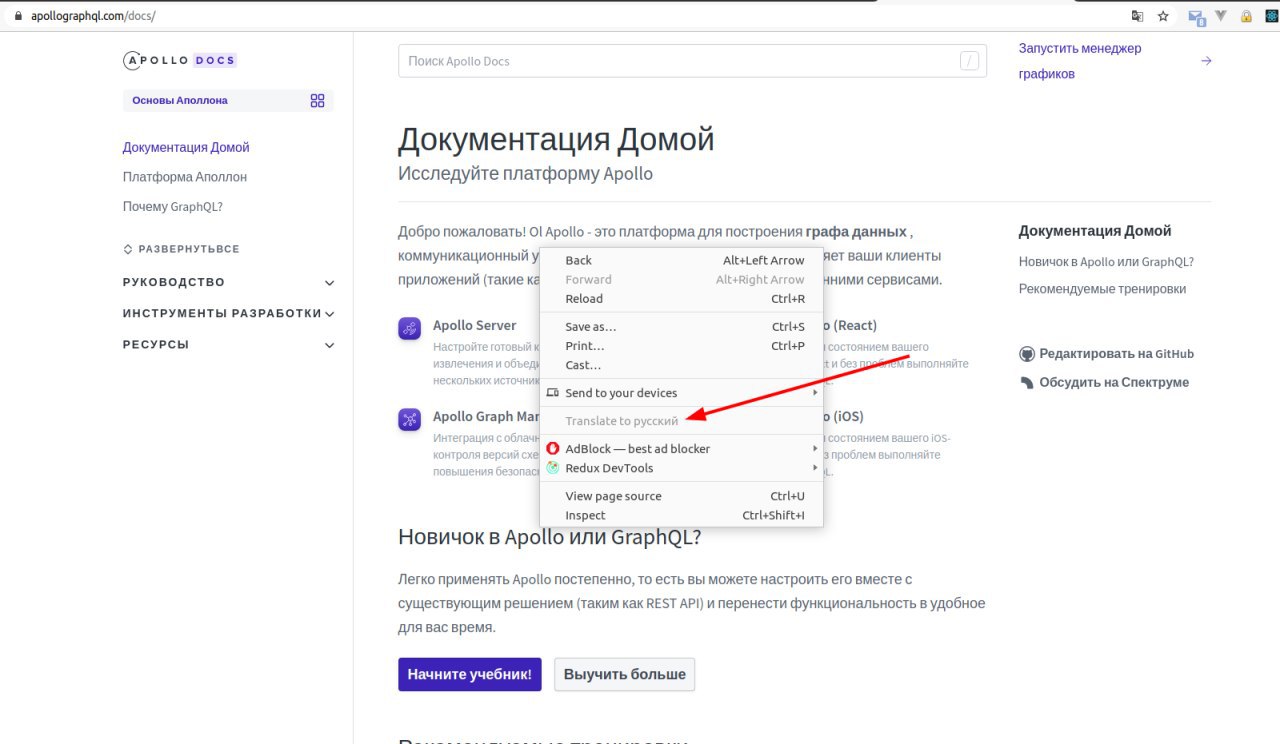This screenshot has width=1280, height=744.
Task: Open Почему GraphQL? sidebar link
Action: (173, 207)
